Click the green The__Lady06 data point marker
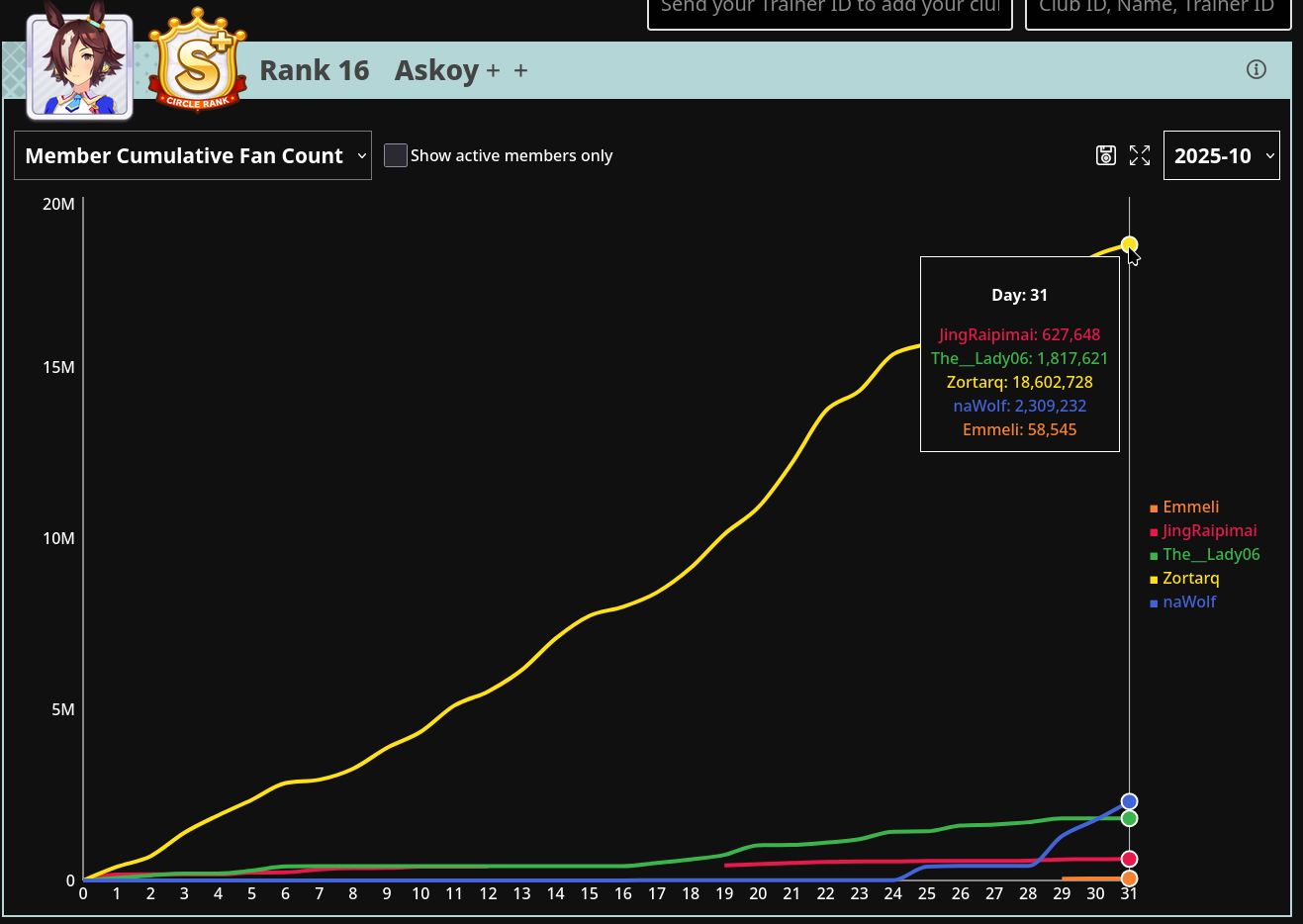The width and height of the screenshot is (1303, 924). [x=1129, y=818]
